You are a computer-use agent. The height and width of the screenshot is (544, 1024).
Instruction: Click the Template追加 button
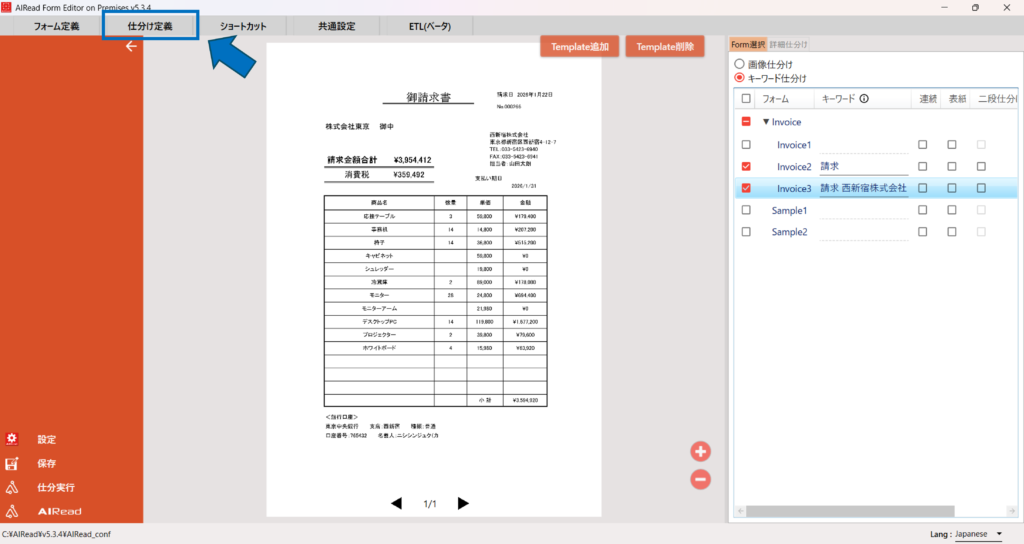coord(579,46)
